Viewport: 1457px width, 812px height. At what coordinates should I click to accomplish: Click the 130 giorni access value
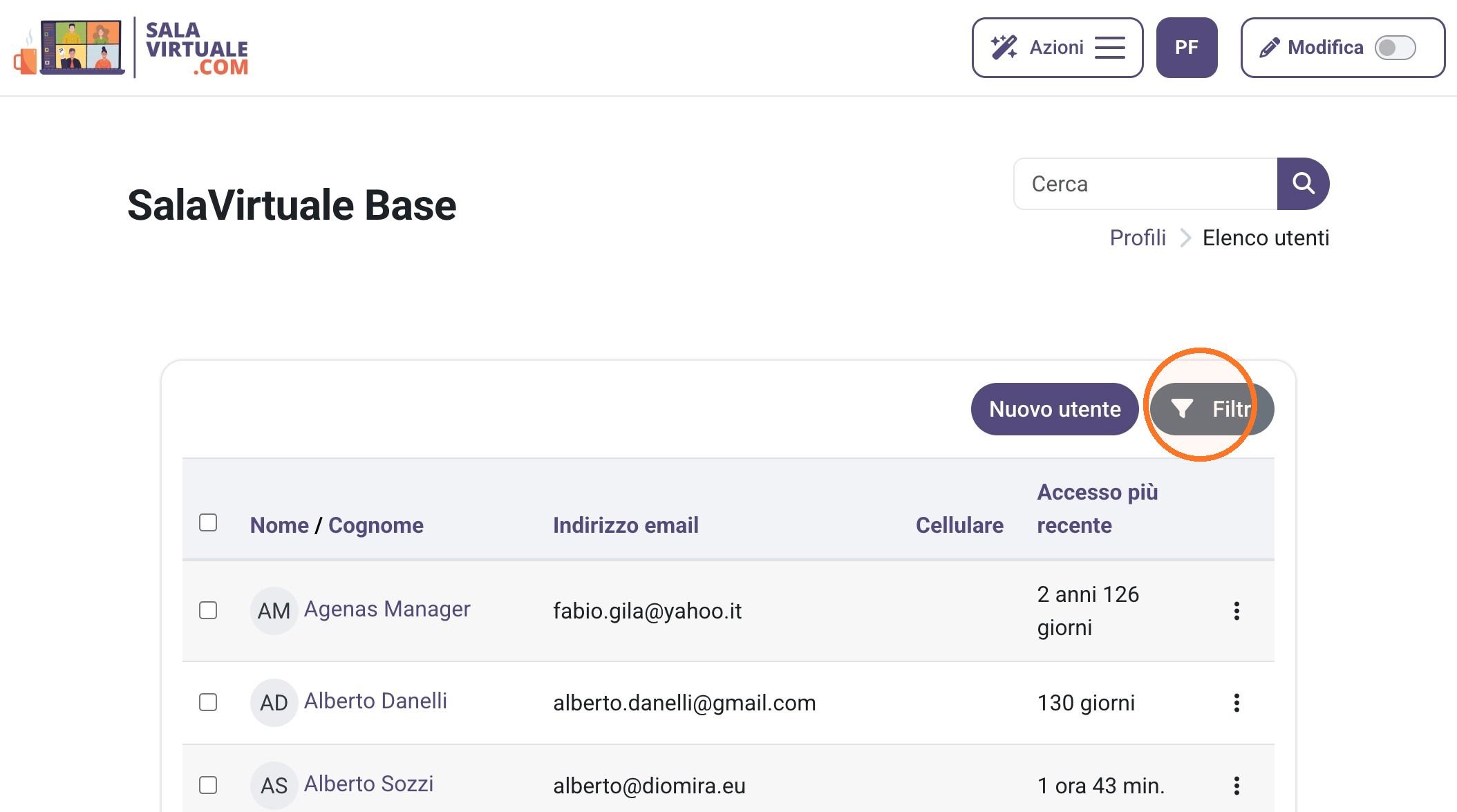[1086, 703]
